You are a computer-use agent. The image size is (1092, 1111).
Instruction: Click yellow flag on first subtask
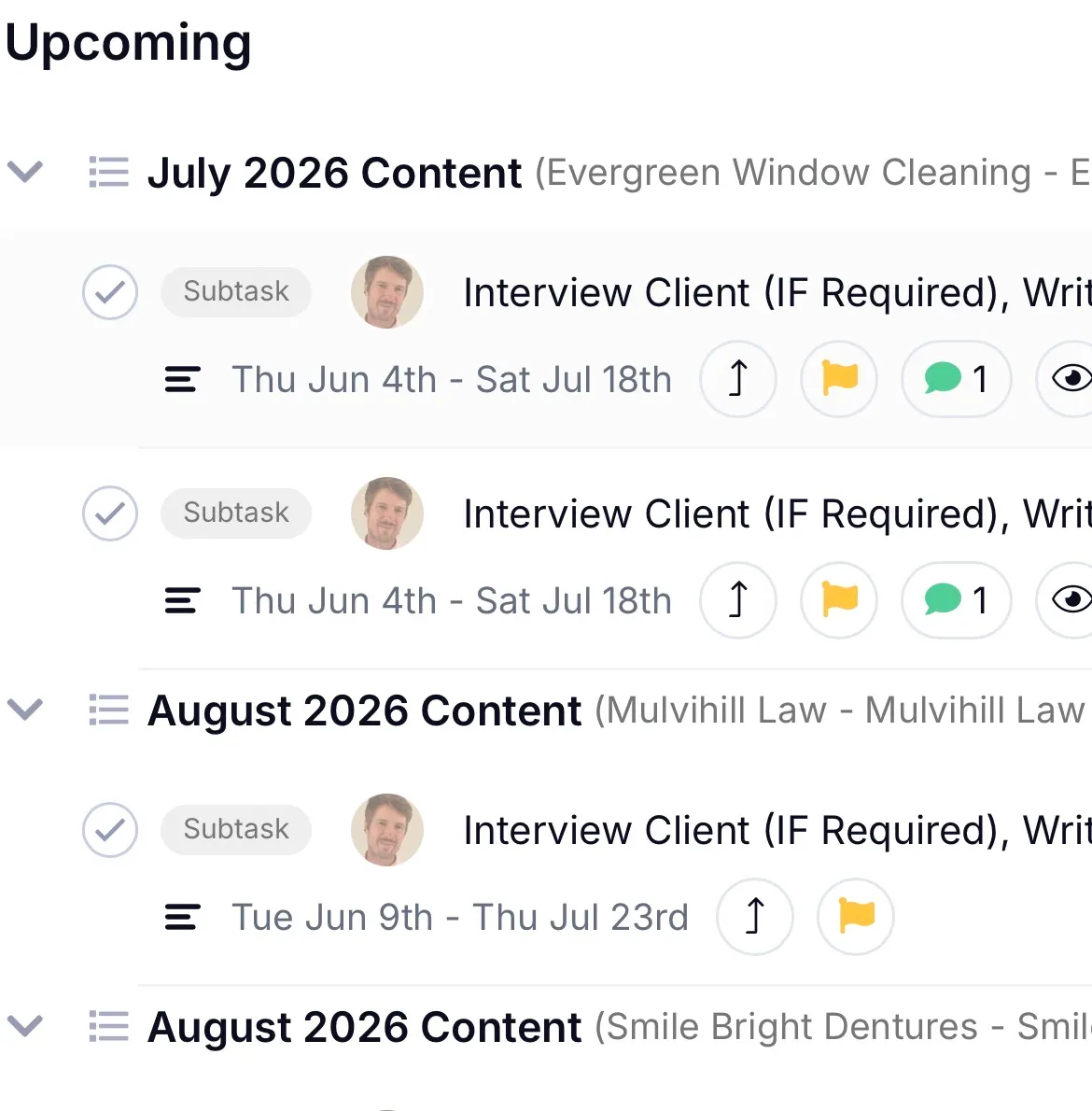tap(839, 379)
